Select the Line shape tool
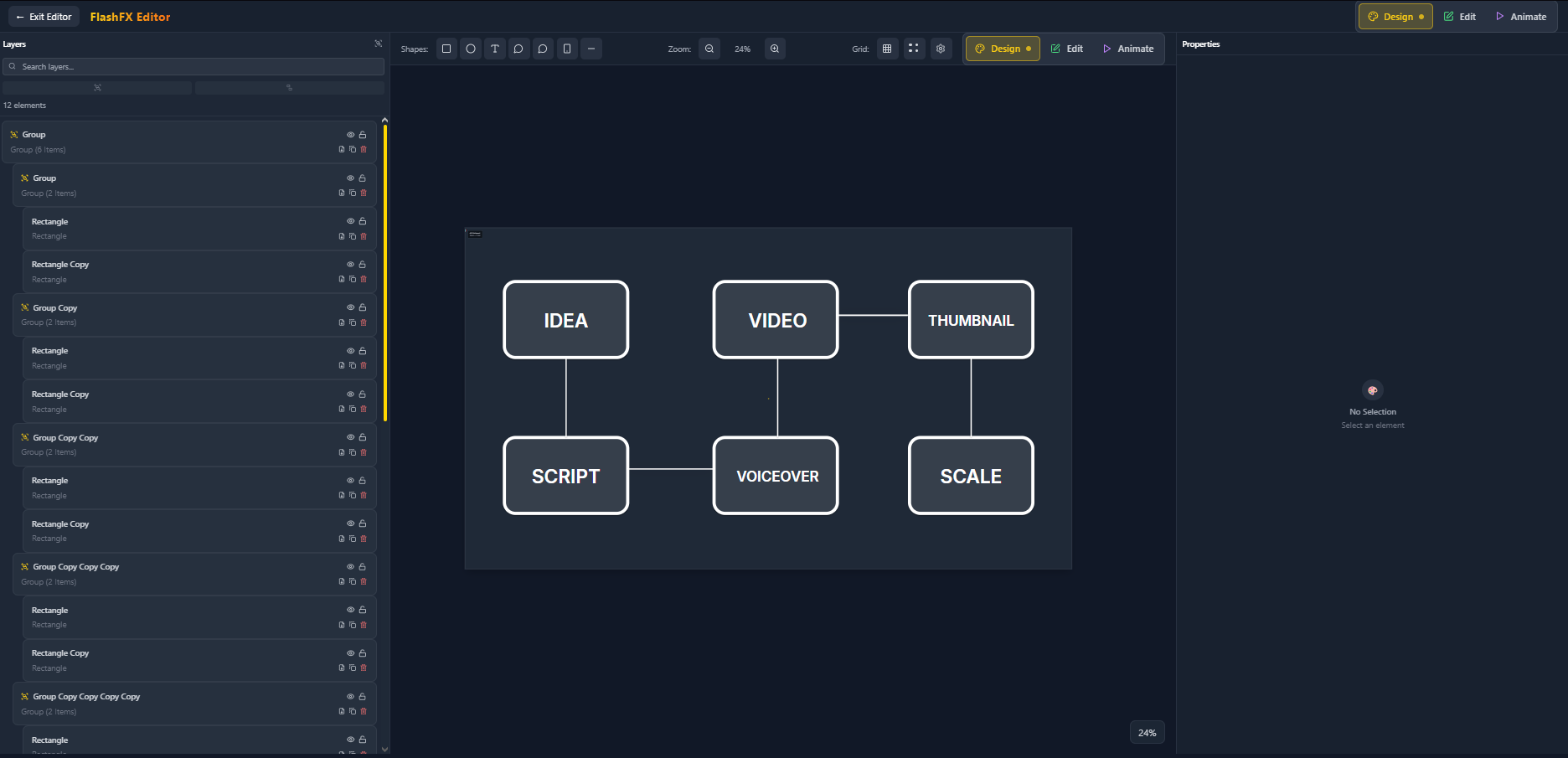The height and width of the screenshot is (758, 1568). [x=591, y=49]
